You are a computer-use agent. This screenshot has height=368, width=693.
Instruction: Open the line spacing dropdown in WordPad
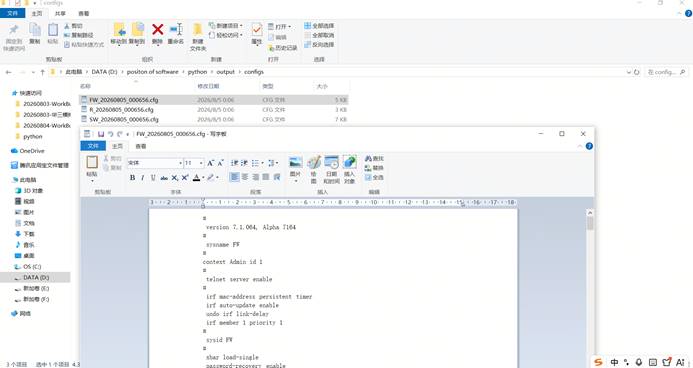[277, 163]
